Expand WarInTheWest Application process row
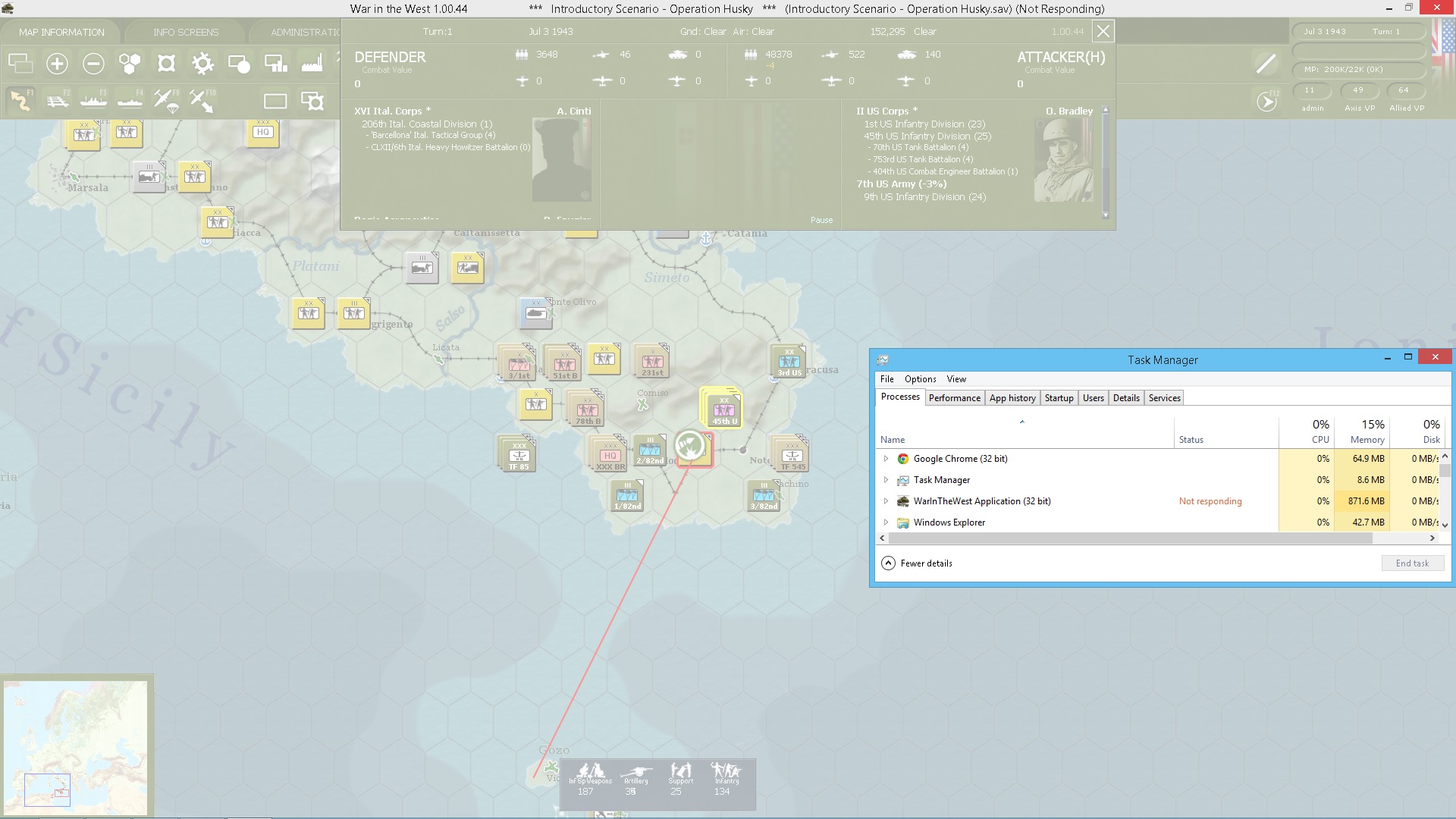 click(x=886, y=501)
